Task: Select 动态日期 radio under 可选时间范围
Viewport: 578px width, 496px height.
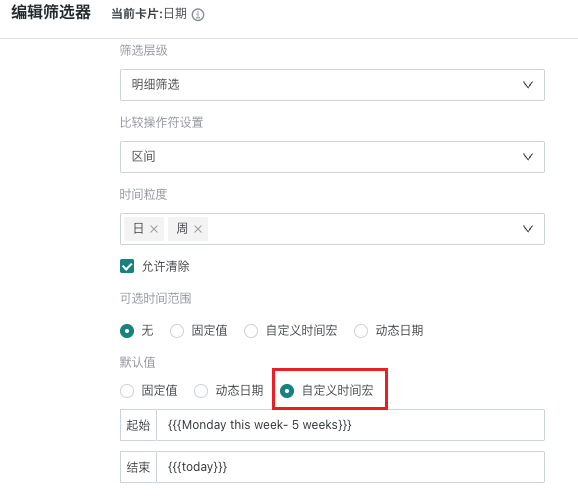Action: click(x=361, y=331)
